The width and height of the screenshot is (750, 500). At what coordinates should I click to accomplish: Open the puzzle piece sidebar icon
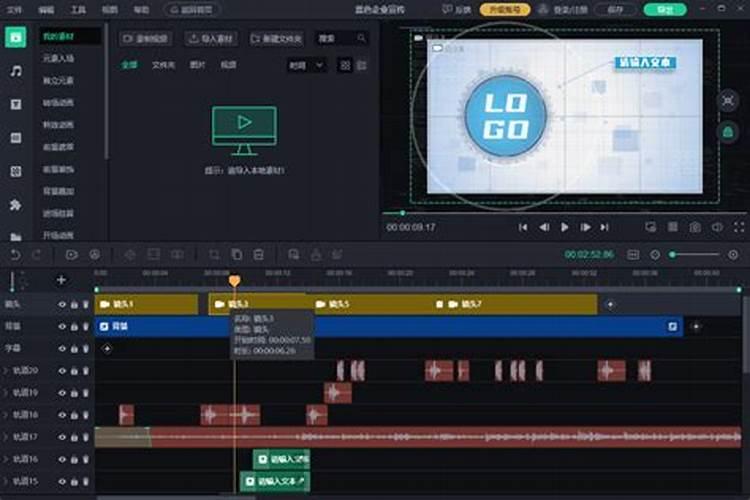pos(16,205)
